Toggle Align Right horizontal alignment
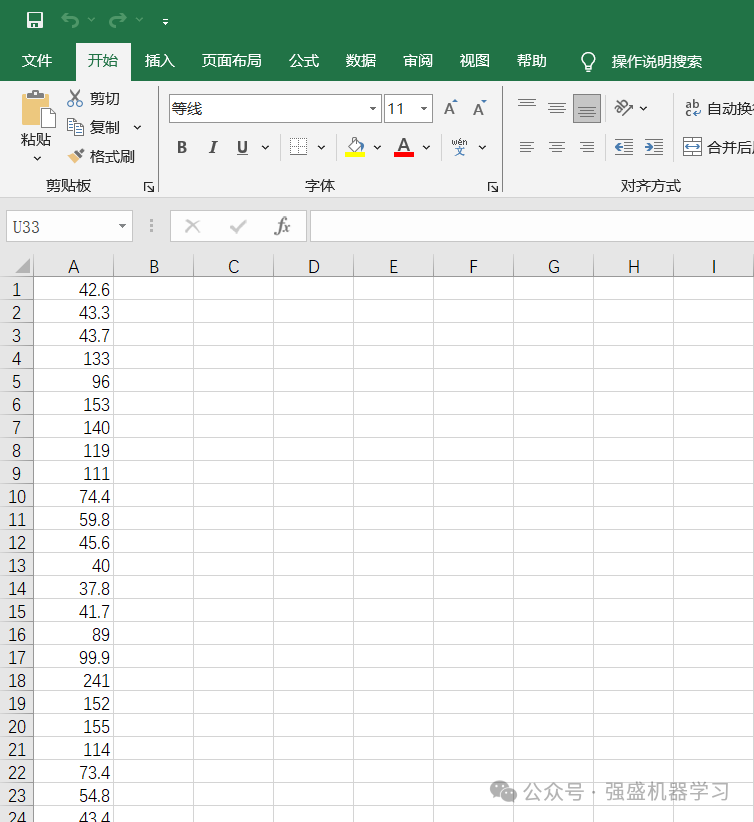This screenshot has width=754, height=822. pos(587,147)
